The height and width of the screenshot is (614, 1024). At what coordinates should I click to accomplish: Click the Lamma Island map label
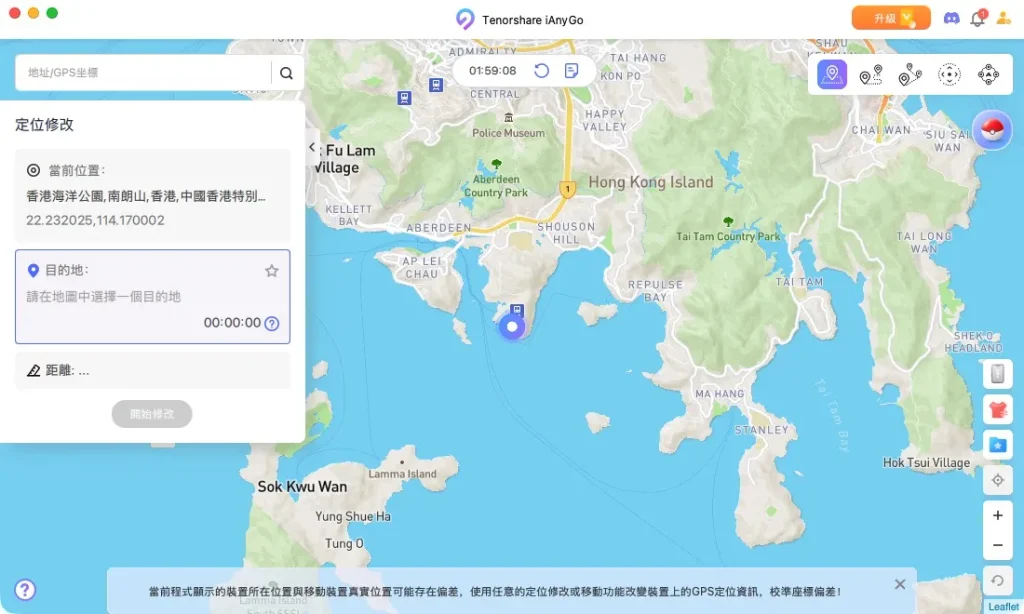pos(402,474)
